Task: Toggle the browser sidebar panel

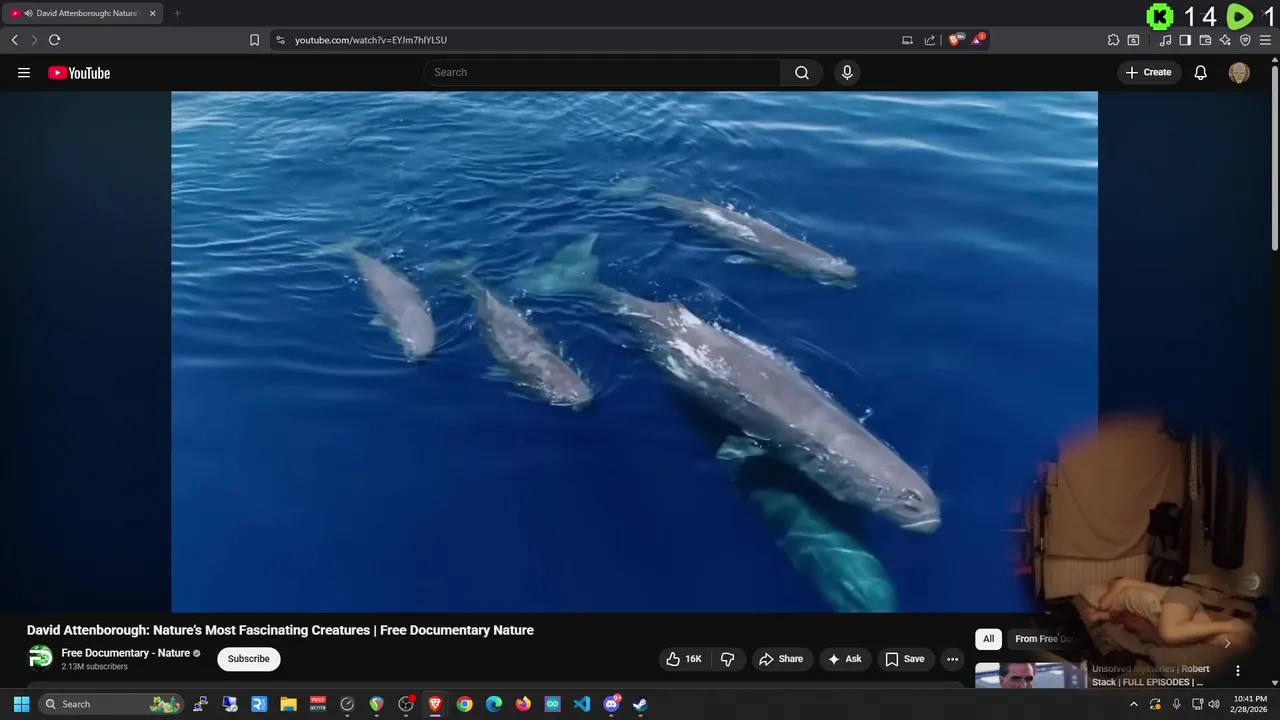Action: coord(1185,40)
